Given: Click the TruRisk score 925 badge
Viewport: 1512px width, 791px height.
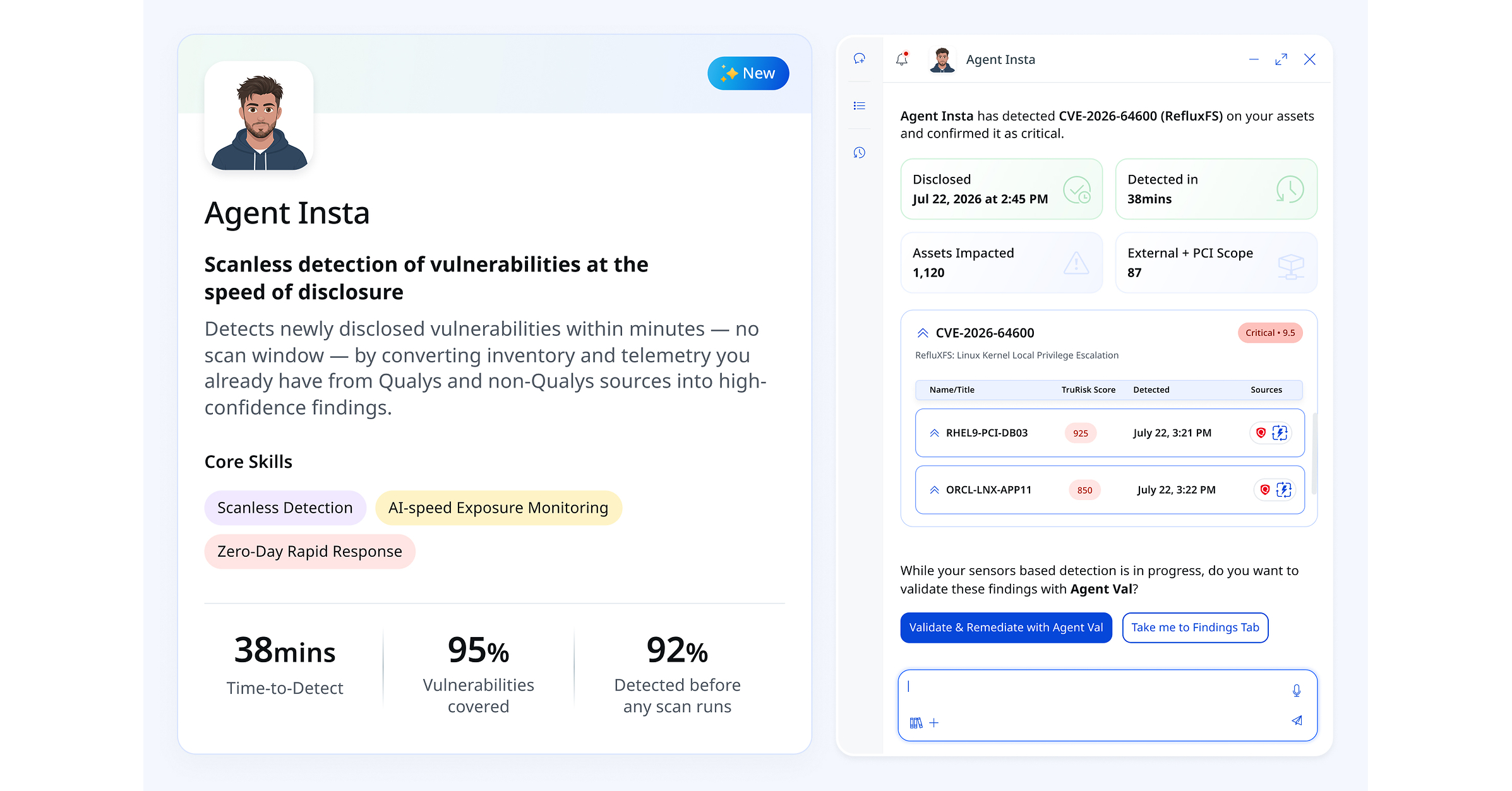Looking at the screenshot, I should coord(1081,433).
